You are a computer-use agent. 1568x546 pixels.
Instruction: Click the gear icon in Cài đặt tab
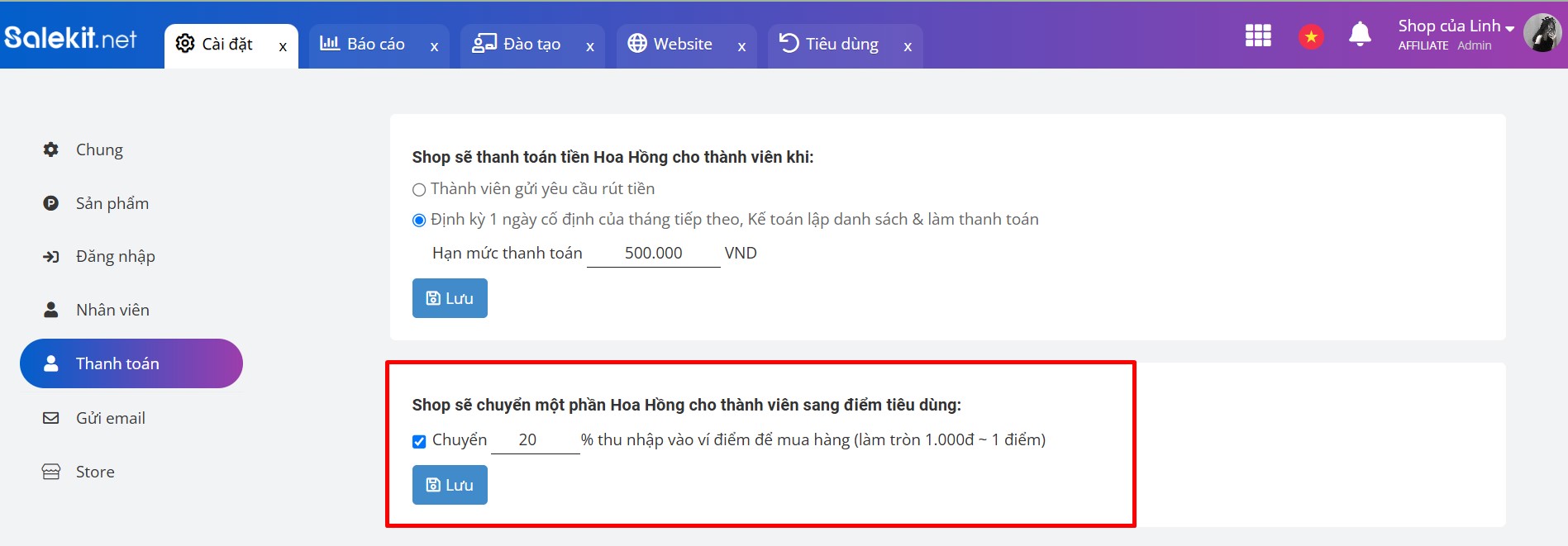(x=185, y=43)
